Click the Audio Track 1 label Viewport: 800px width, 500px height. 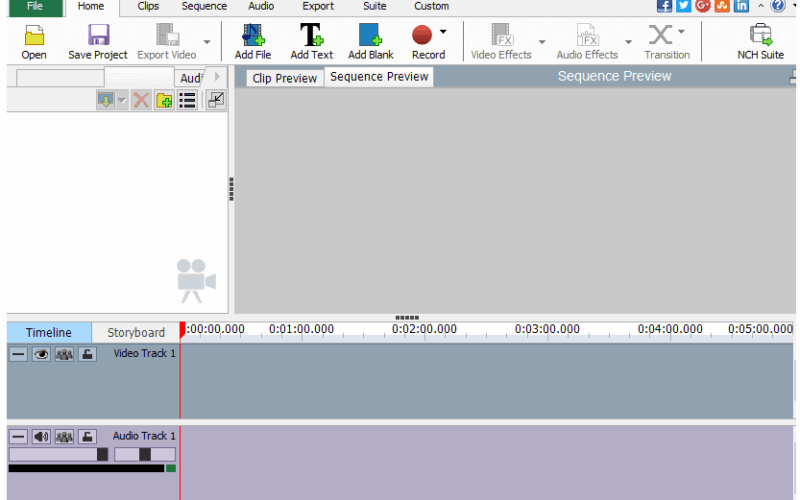144,436
